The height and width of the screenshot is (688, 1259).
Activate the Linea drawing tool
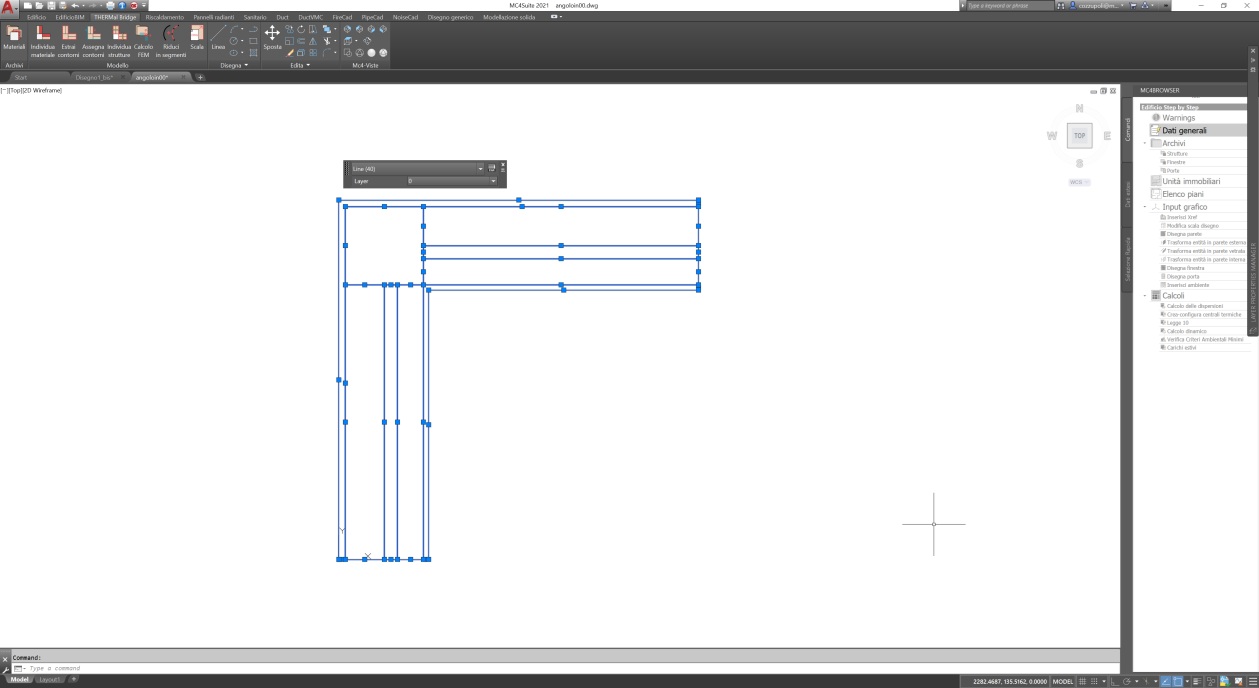coord(218,38)
